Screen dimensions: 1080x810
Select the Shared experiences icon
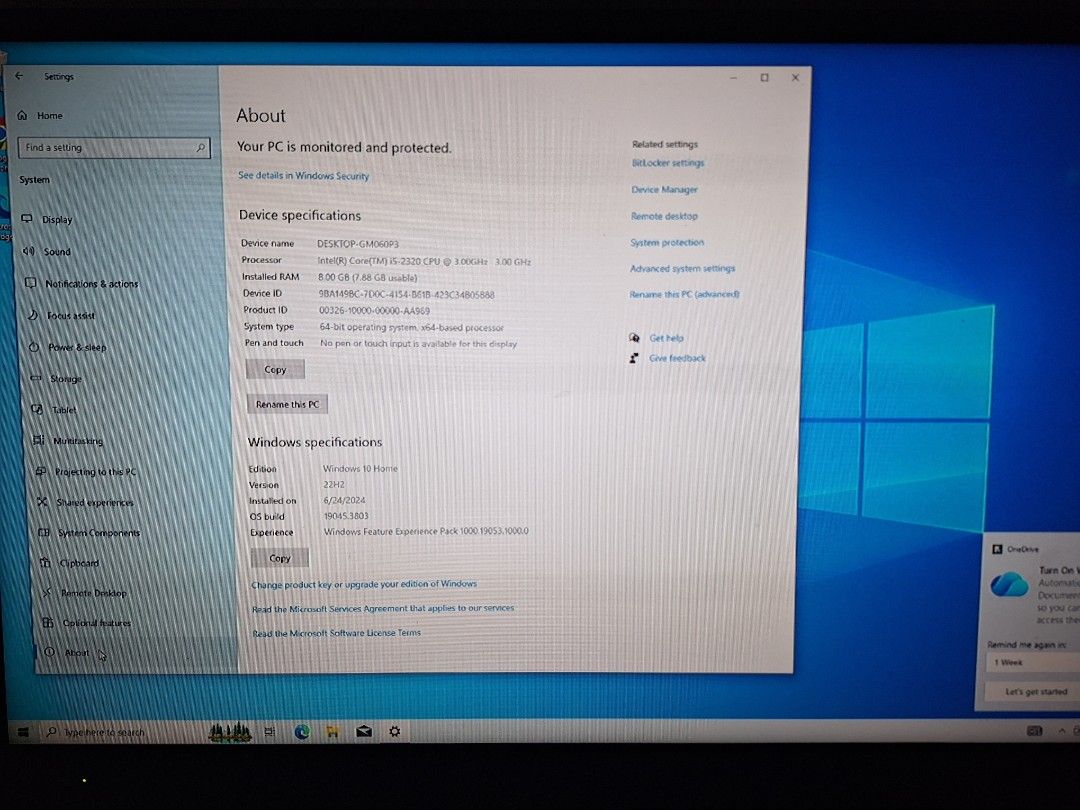pyautogui.click(x=43, y=502)
